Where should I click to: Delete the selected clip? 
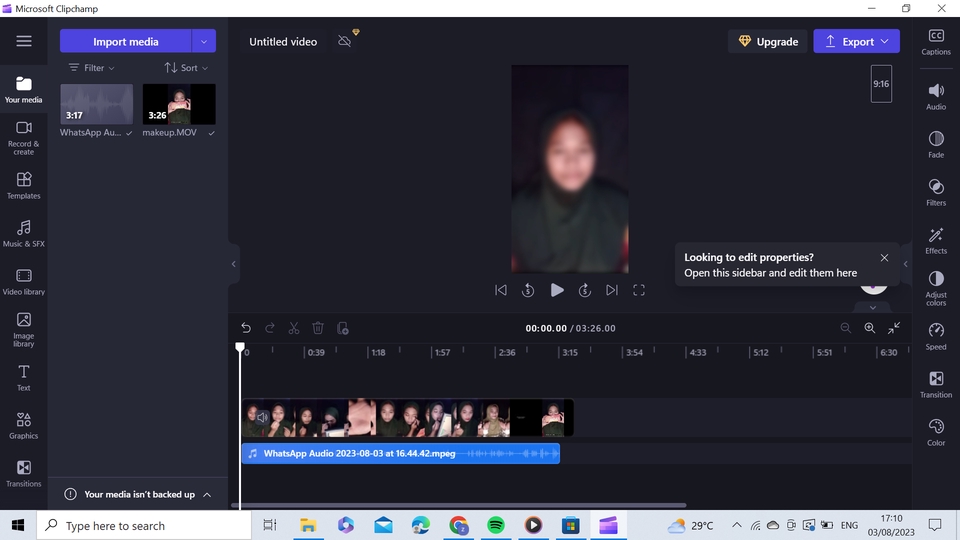318,328
